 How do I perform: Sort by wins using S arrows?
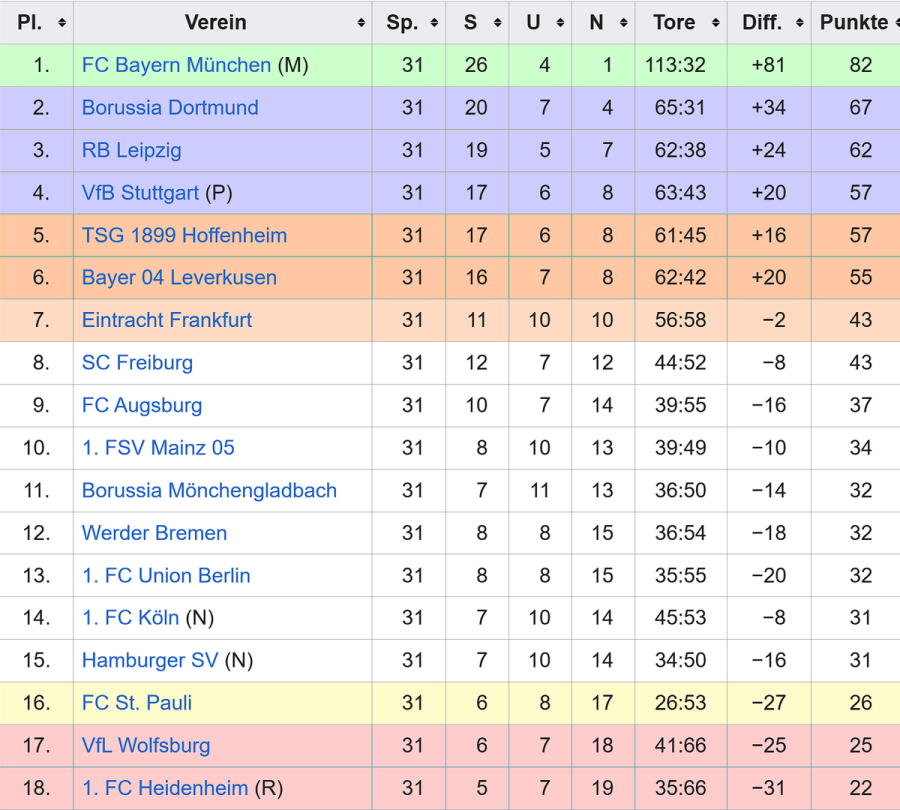pyautogui.click(x=497, y=23)
